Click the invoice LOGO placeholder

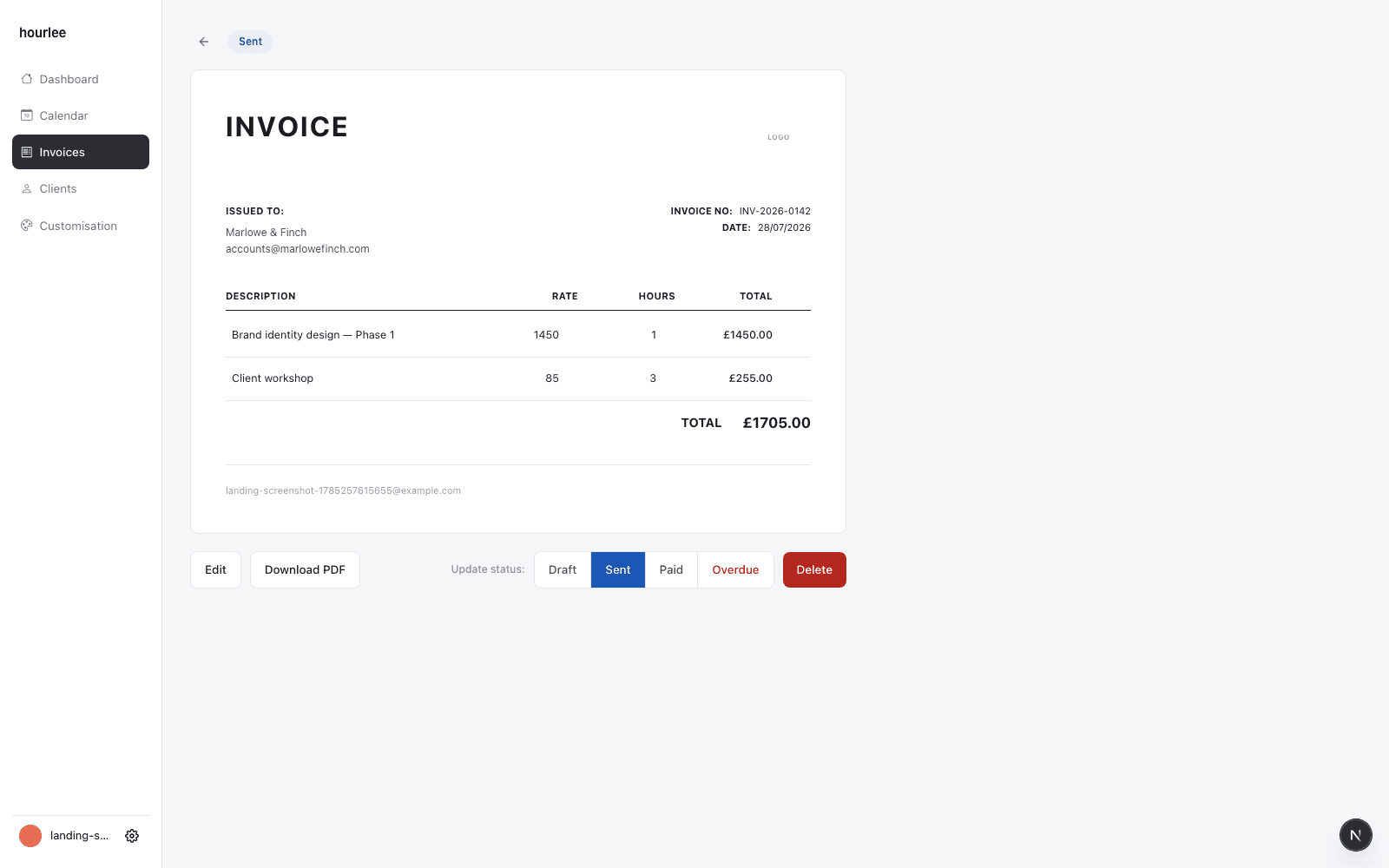779,137
